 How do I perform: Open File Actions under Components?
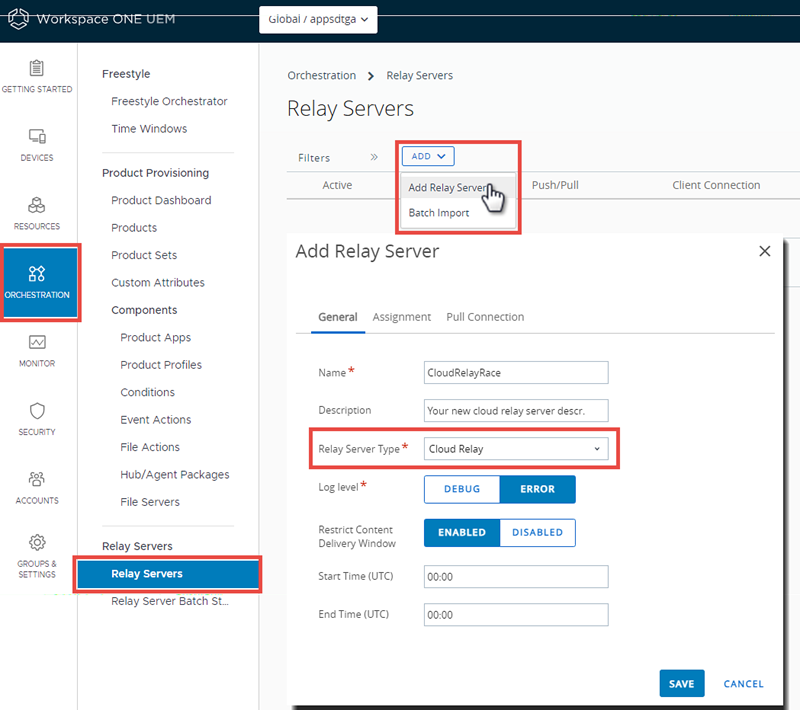(x=150, y=447)
